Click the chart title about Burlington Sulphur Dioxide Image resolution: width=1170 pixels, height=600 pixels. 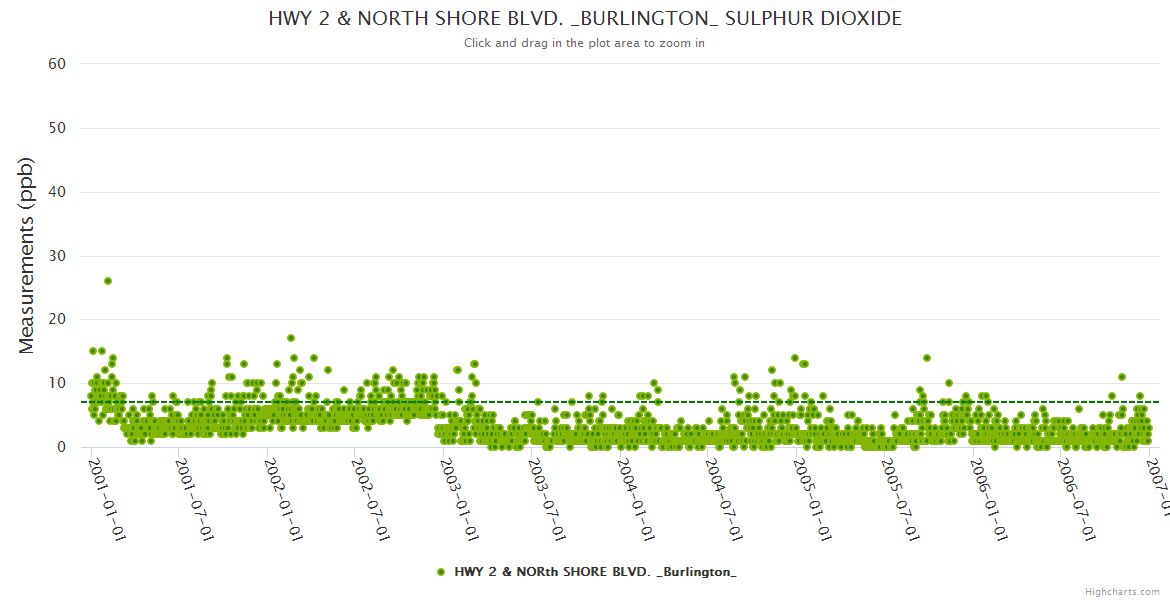coord(585,19)
